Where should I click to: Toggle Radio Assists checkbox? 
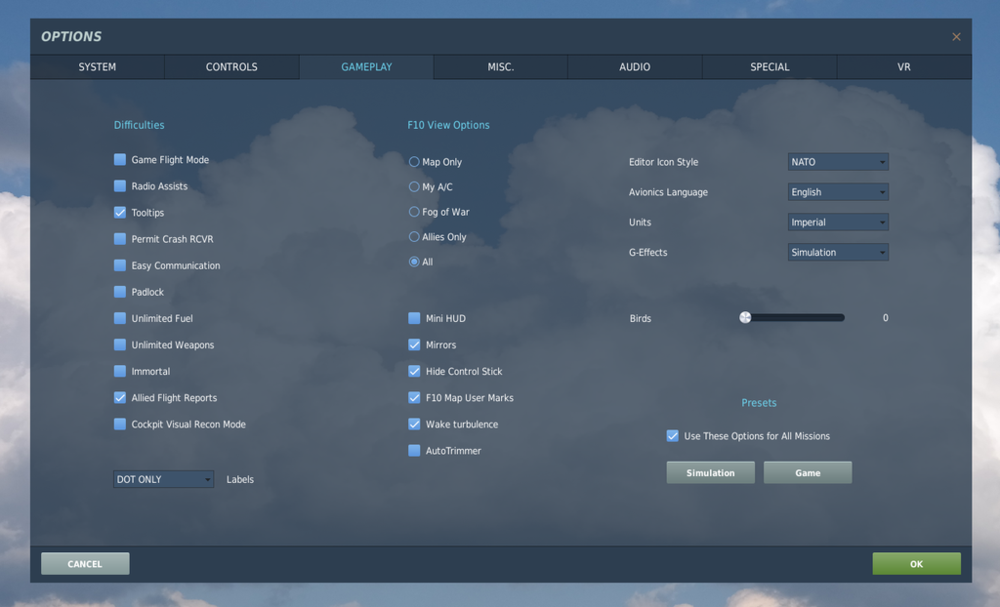[x=120, y=186]
